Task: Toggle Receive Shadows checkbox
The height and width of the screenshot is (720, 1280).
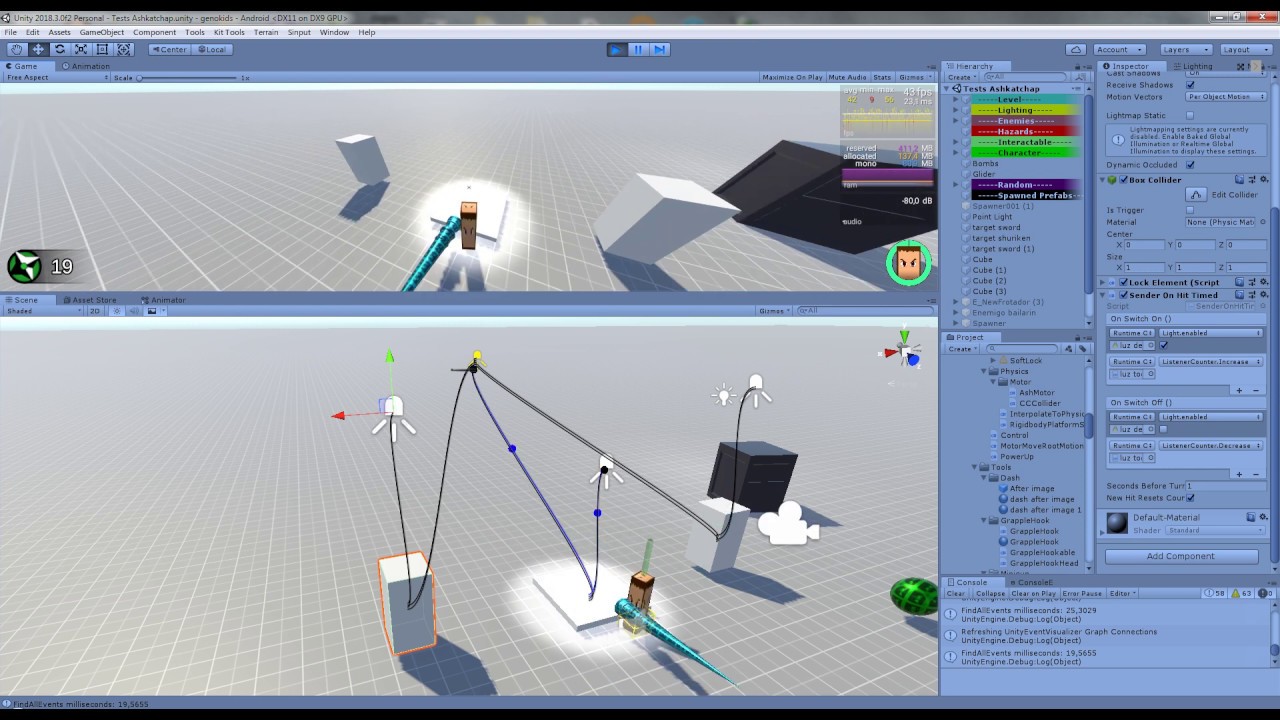Action: [1190, 85]
